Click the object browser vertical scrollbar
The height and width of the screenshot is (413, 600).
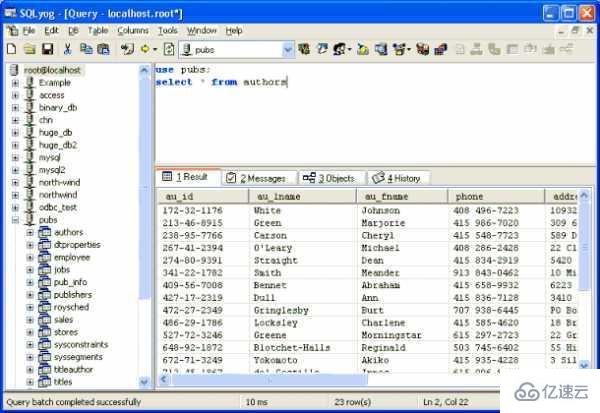(146, 220)
